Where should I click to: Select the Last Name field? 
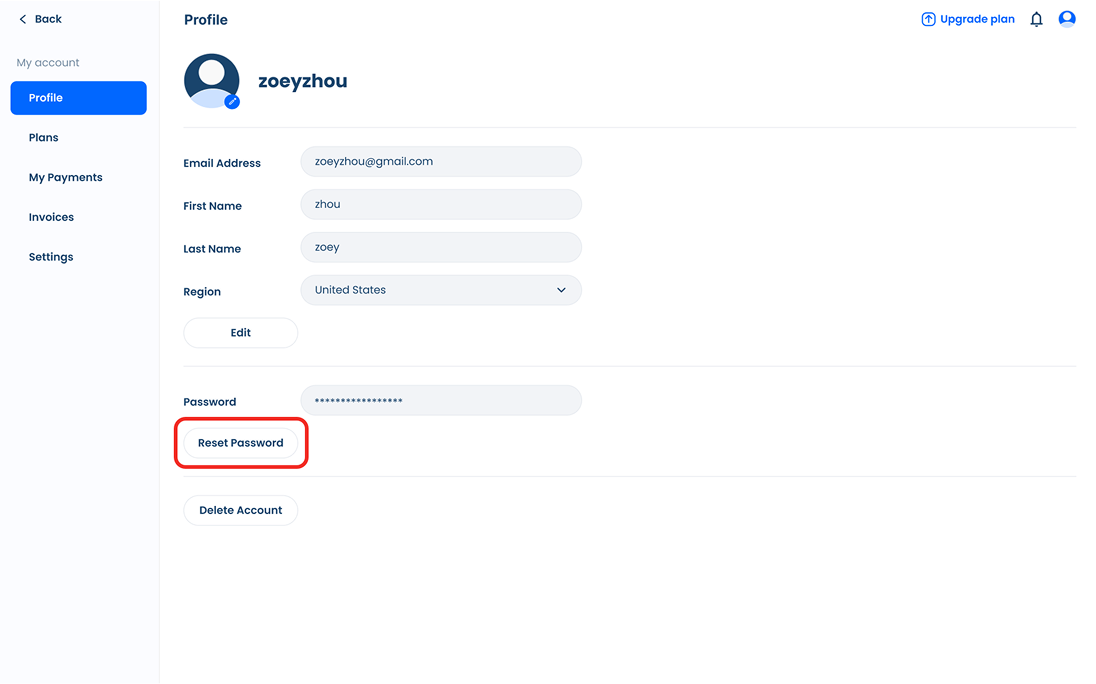pos(440,248)
